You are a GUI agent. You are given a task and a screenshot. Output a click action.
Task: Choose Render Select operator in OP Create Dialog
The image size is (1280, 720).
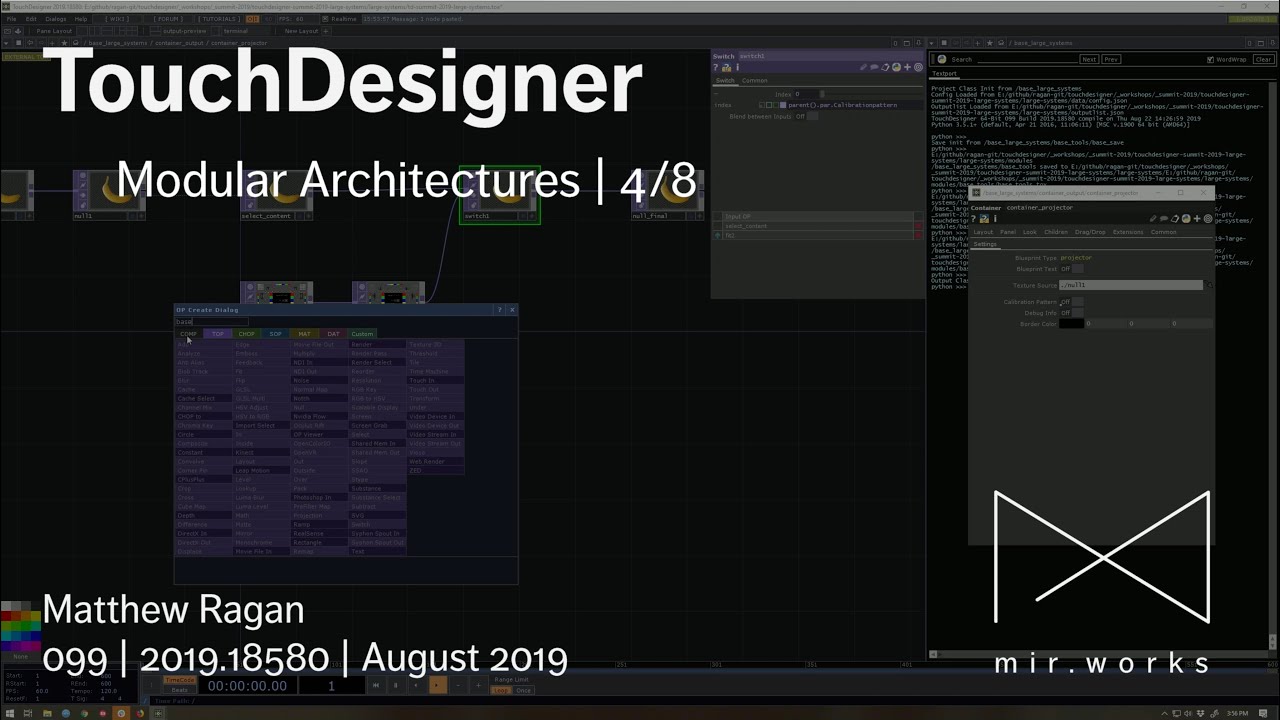(377, 362)
